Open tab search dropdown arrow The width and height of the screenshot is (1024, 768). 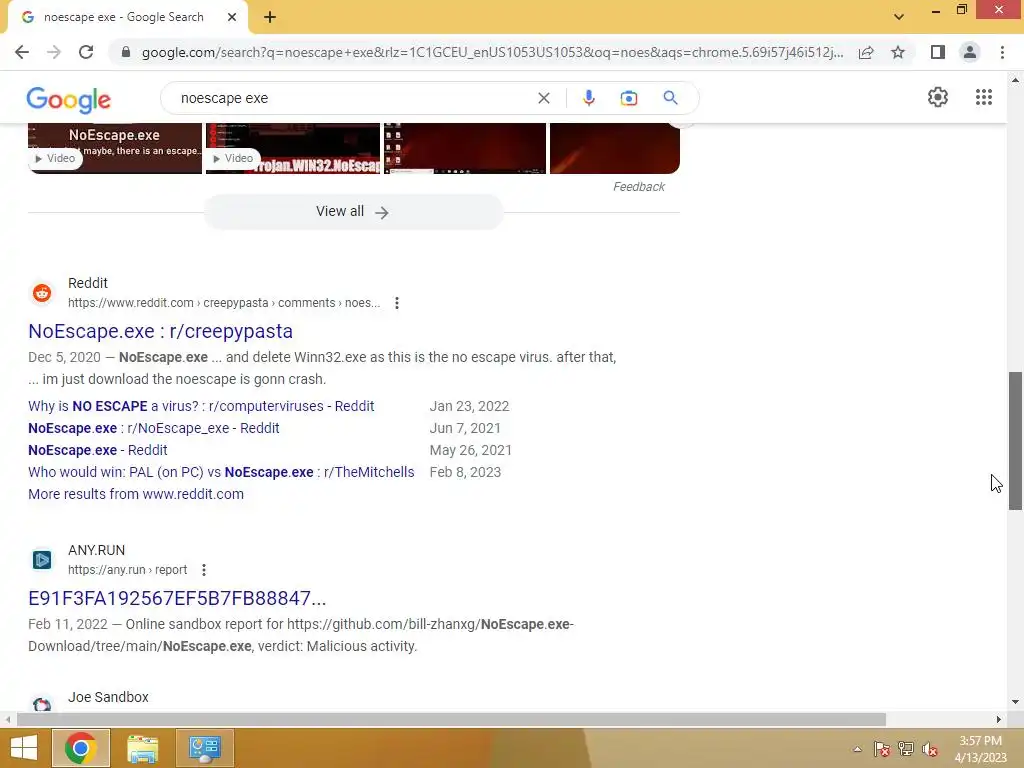899,17
